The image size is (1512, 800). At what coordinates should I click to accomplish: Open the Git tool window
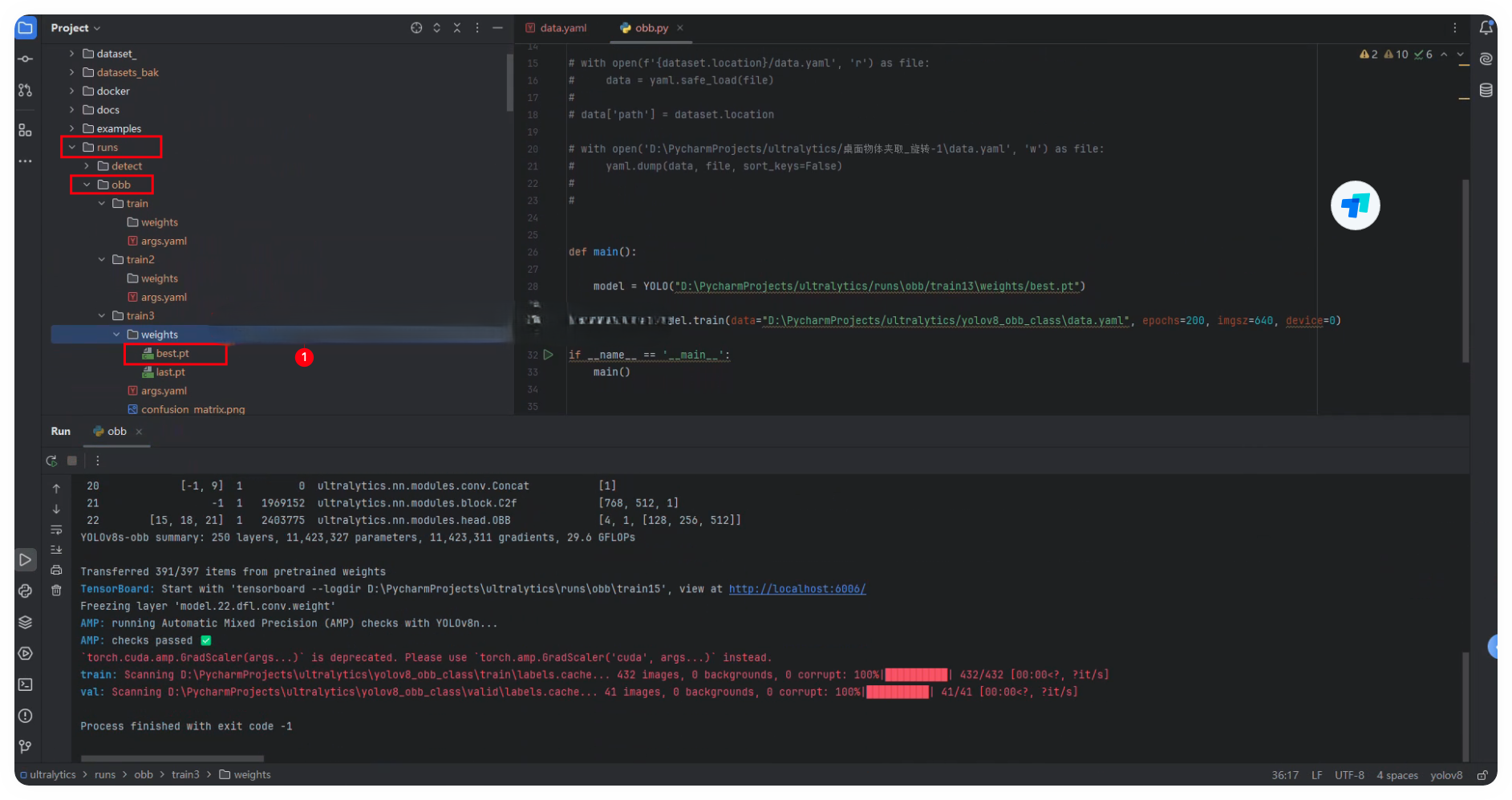[x=26, y=748]
